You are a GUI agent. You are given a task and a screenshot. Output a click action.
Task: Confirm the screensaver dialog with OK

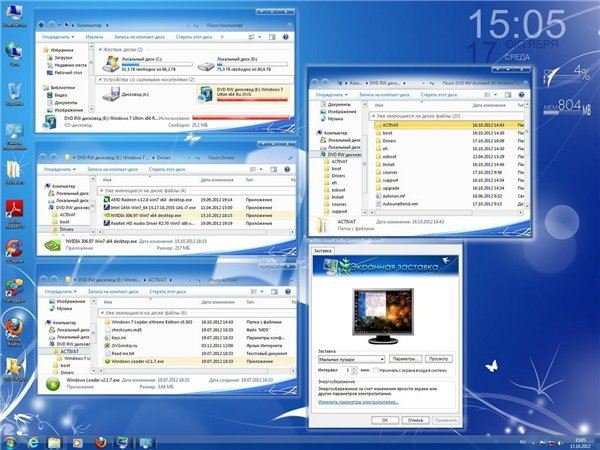pyautogui.click(x=385, y=420)
